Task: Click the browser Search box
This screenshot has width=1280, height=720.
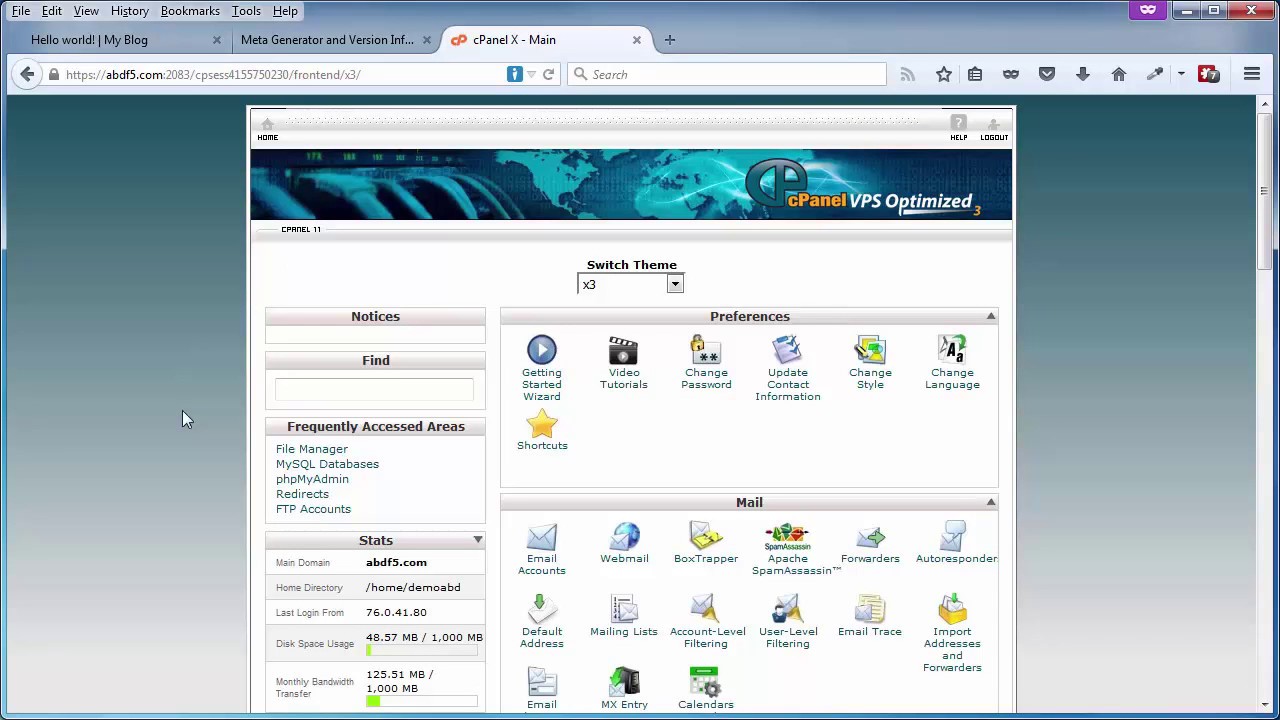Action: 727,74
